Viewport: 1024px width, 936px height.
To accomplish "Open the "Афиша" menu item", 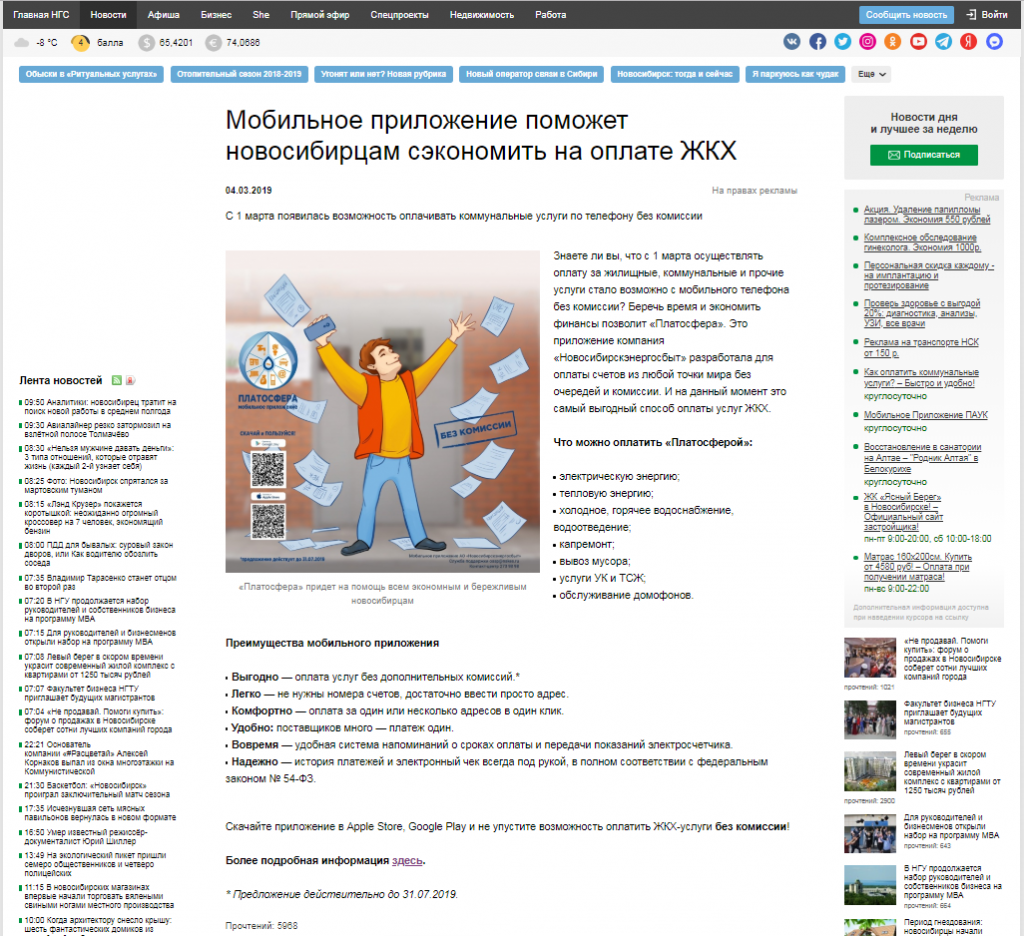I will click(x=164, y=15).
